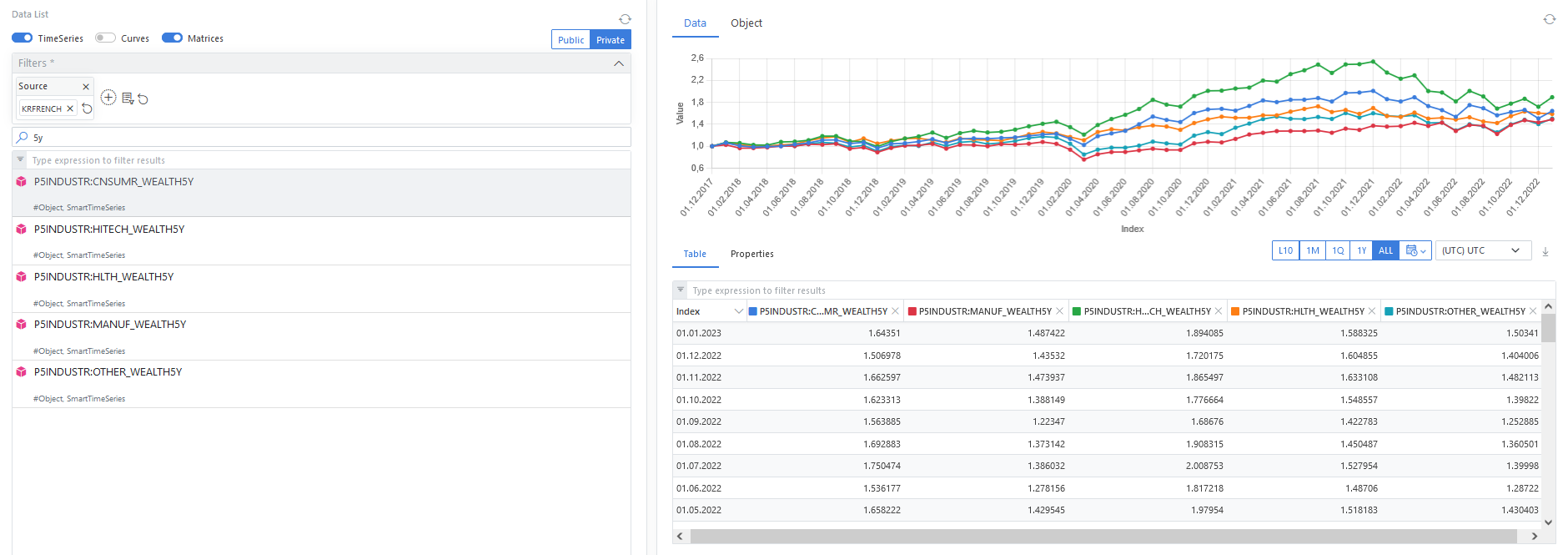The width and height of the screenshot is (1568, 555).
Task: Download the table data
Action: click(1545, 251)
